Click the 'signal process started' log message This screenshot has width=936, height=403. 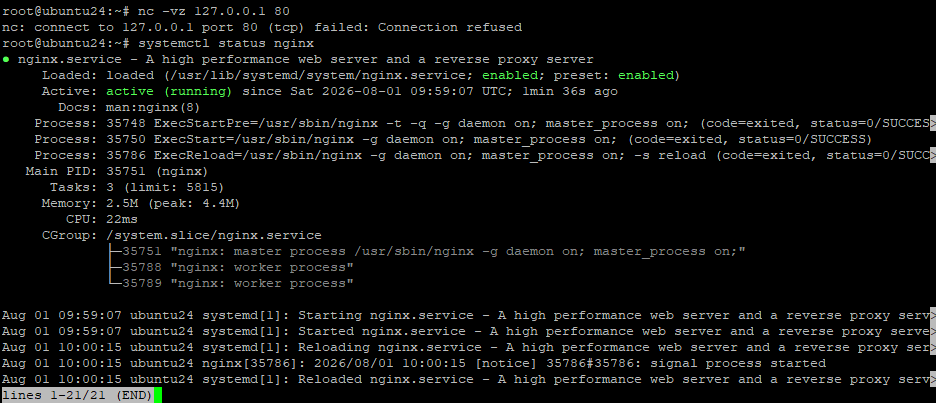click(738, 363)
